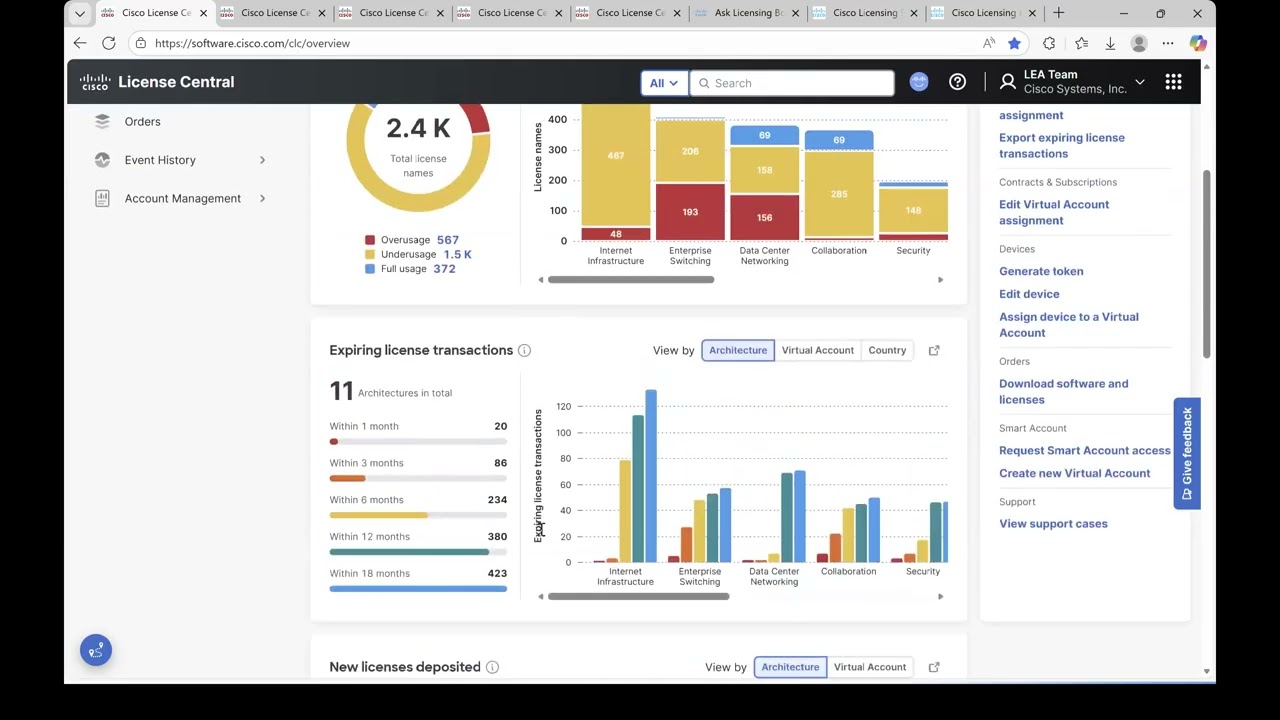Open Account Management in sidebar

[x=183, y=198]
